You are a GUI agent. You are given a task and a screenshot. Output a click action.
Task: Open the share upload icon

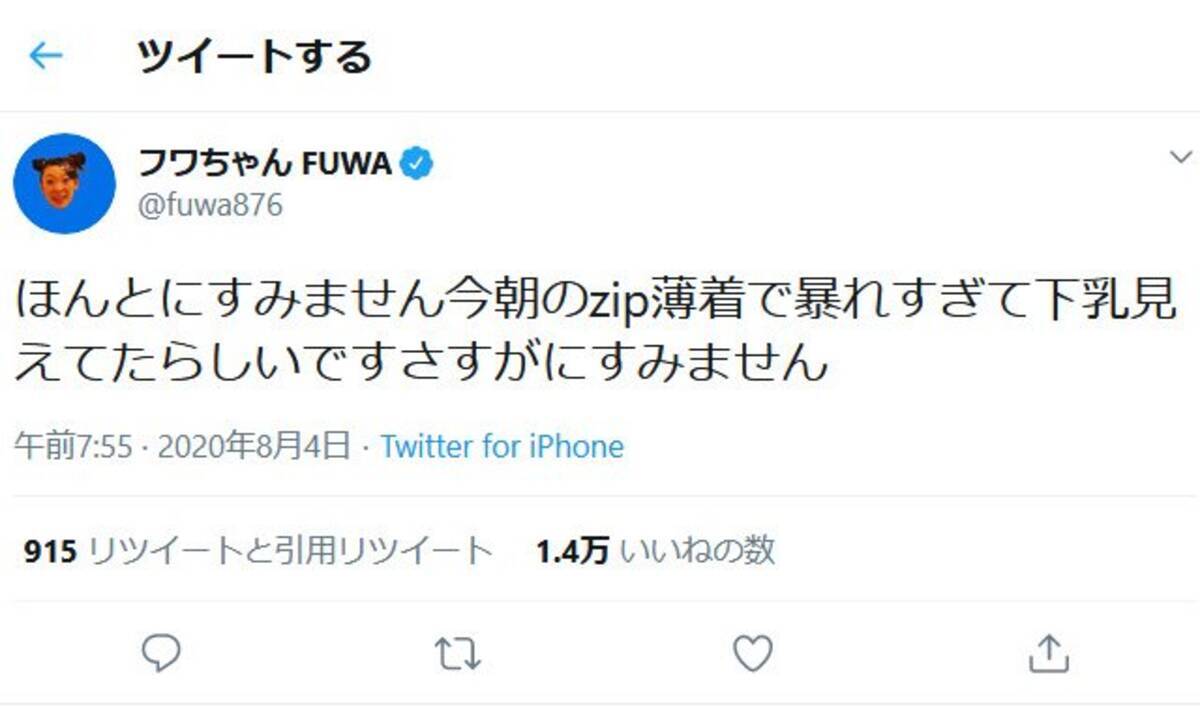[x=1048, y=653]
